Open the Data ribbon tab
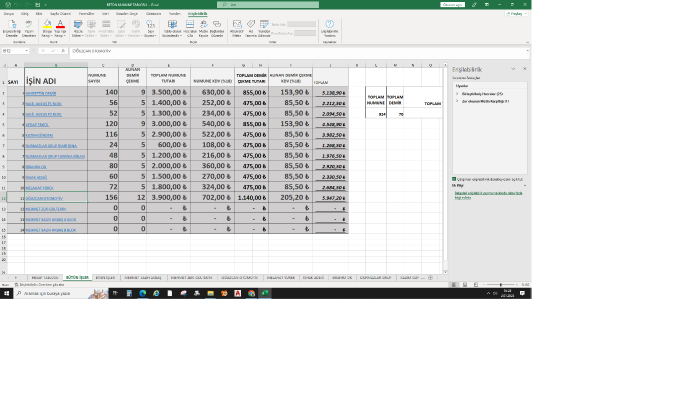The height and width of the screenshot is (394, 700). (x=105, y=14)
